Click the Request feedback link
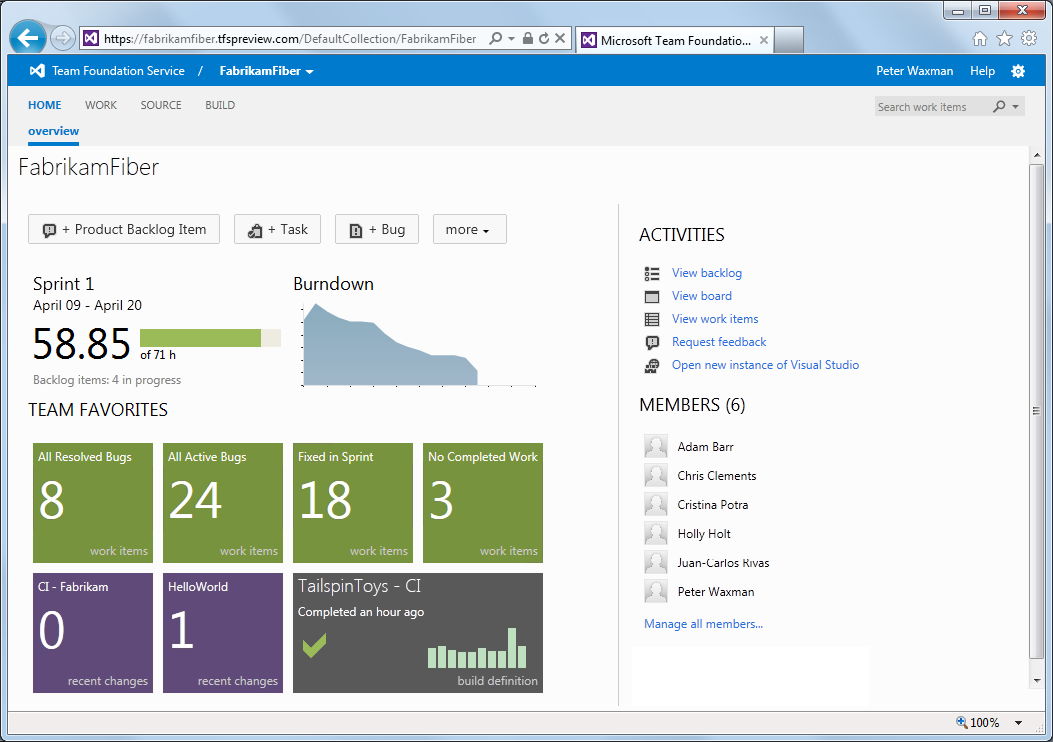 coord(719,342)
